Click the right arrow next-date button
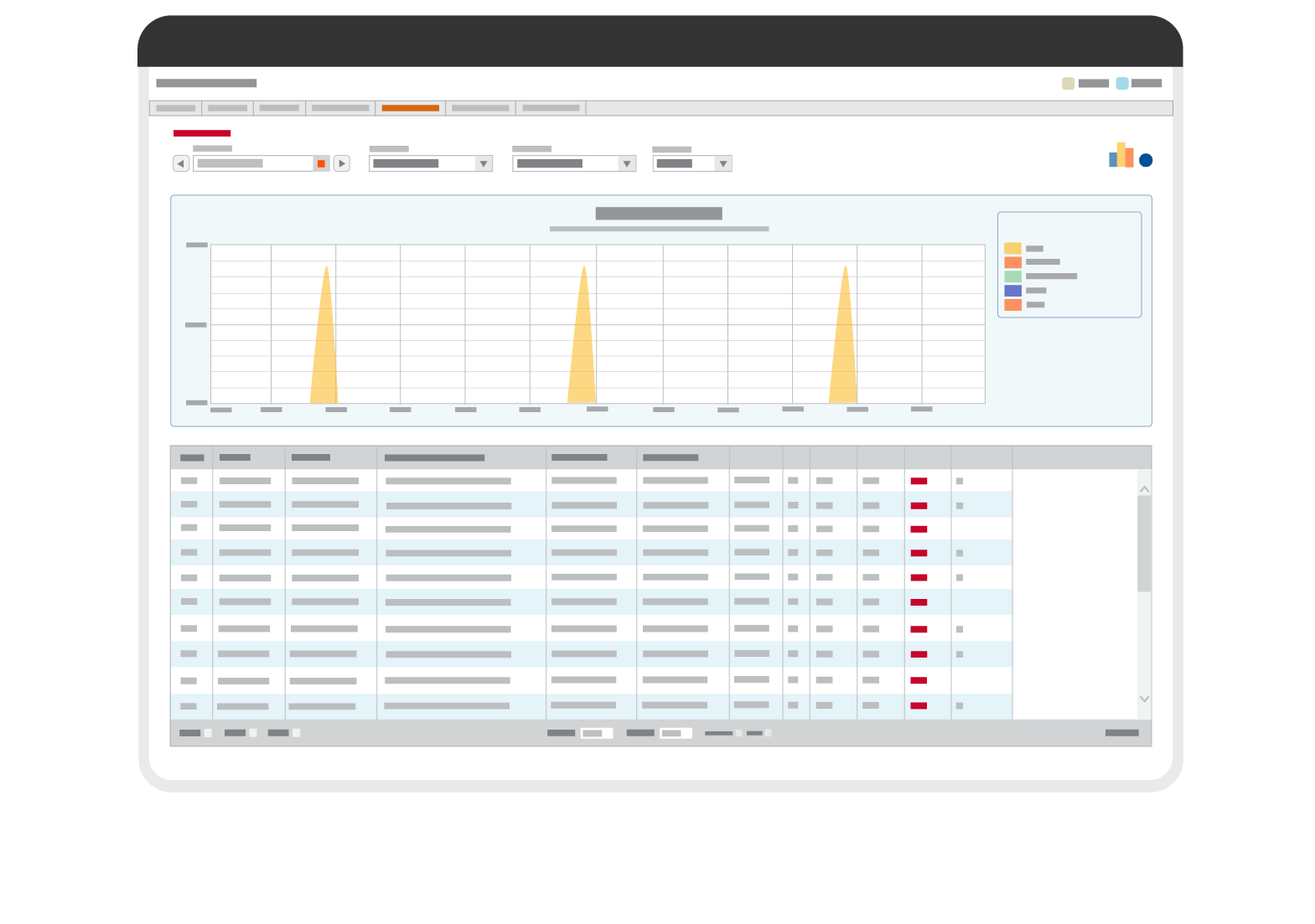 coord(341,163)
